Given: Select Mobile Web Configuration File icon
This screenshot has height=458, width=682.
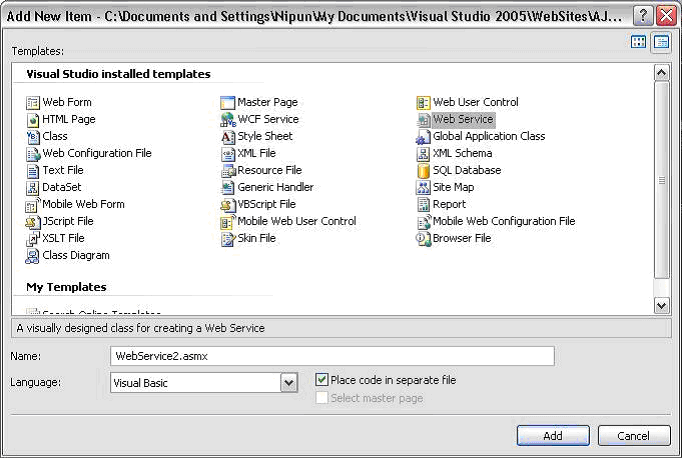Looking at the screenshot, I should point(424,222).
